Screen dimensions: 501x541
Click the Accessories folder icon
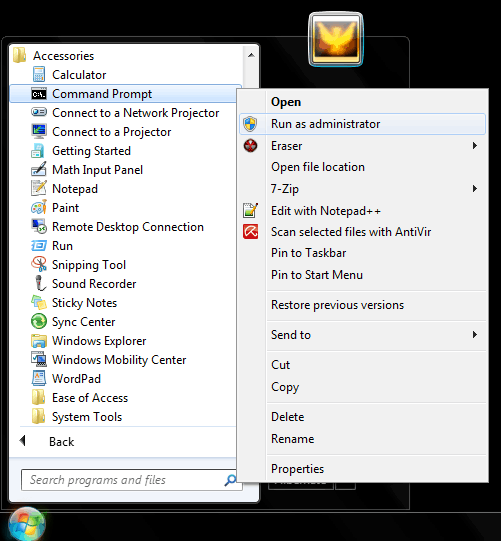[x=19, y=55]
